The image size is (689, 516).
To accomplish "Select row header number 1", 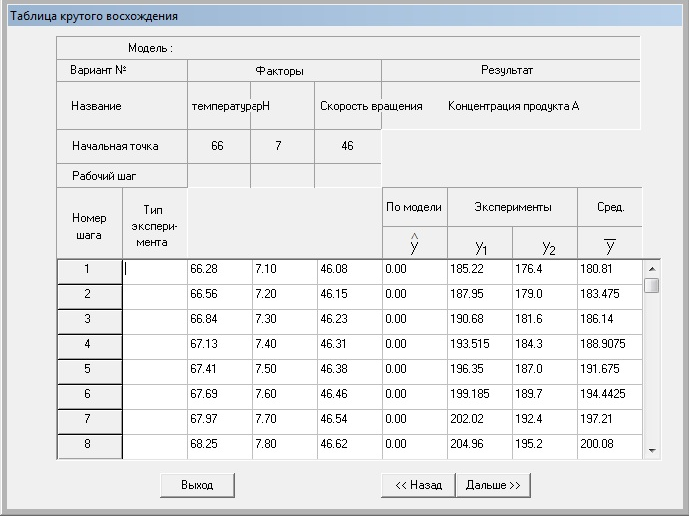I will pyautogui.click(x=90, y=272).
